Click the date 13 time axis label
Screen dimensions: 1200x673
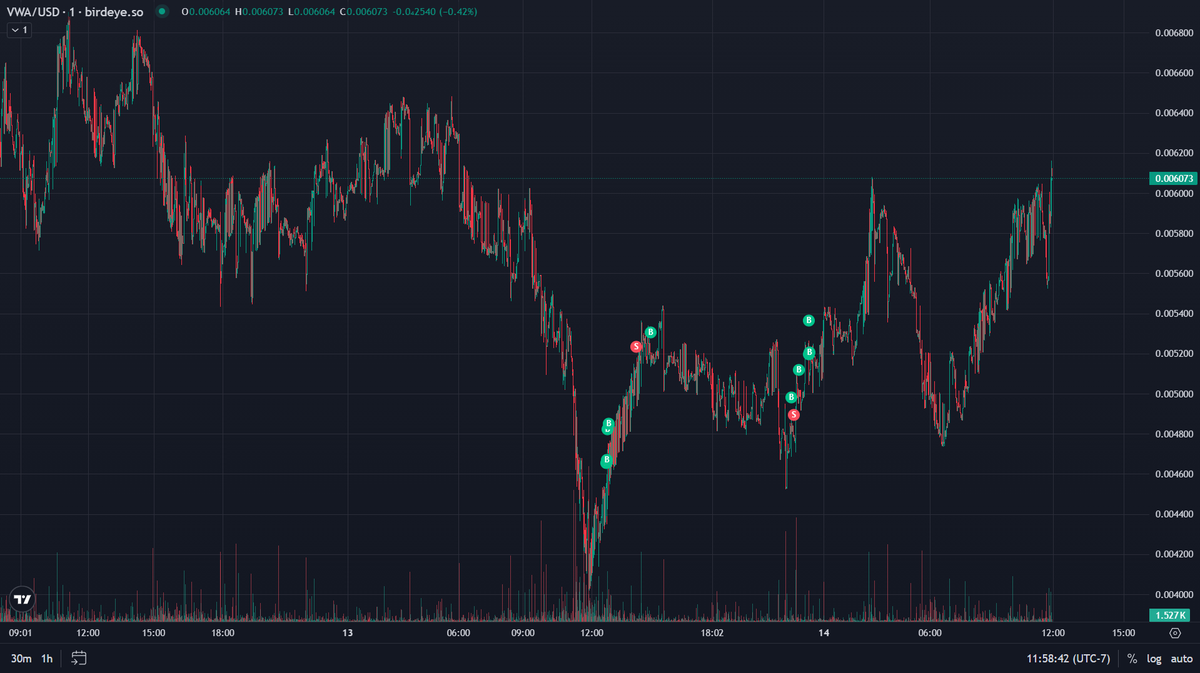(347, 633)
